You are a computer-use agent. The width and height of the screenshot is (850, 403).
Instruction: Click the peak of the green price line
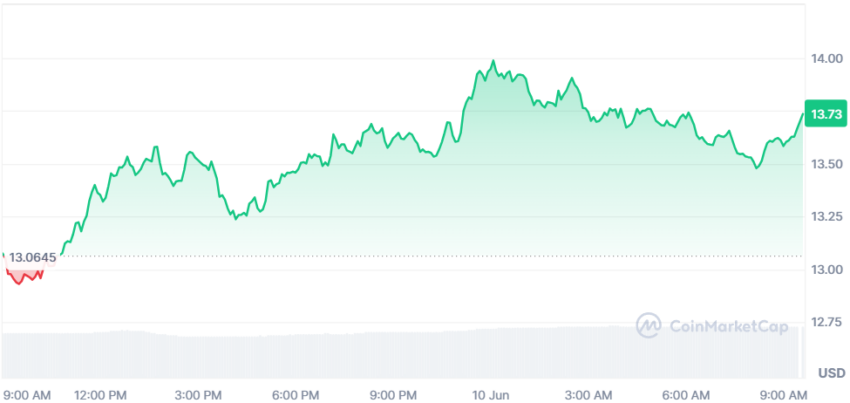493,61
